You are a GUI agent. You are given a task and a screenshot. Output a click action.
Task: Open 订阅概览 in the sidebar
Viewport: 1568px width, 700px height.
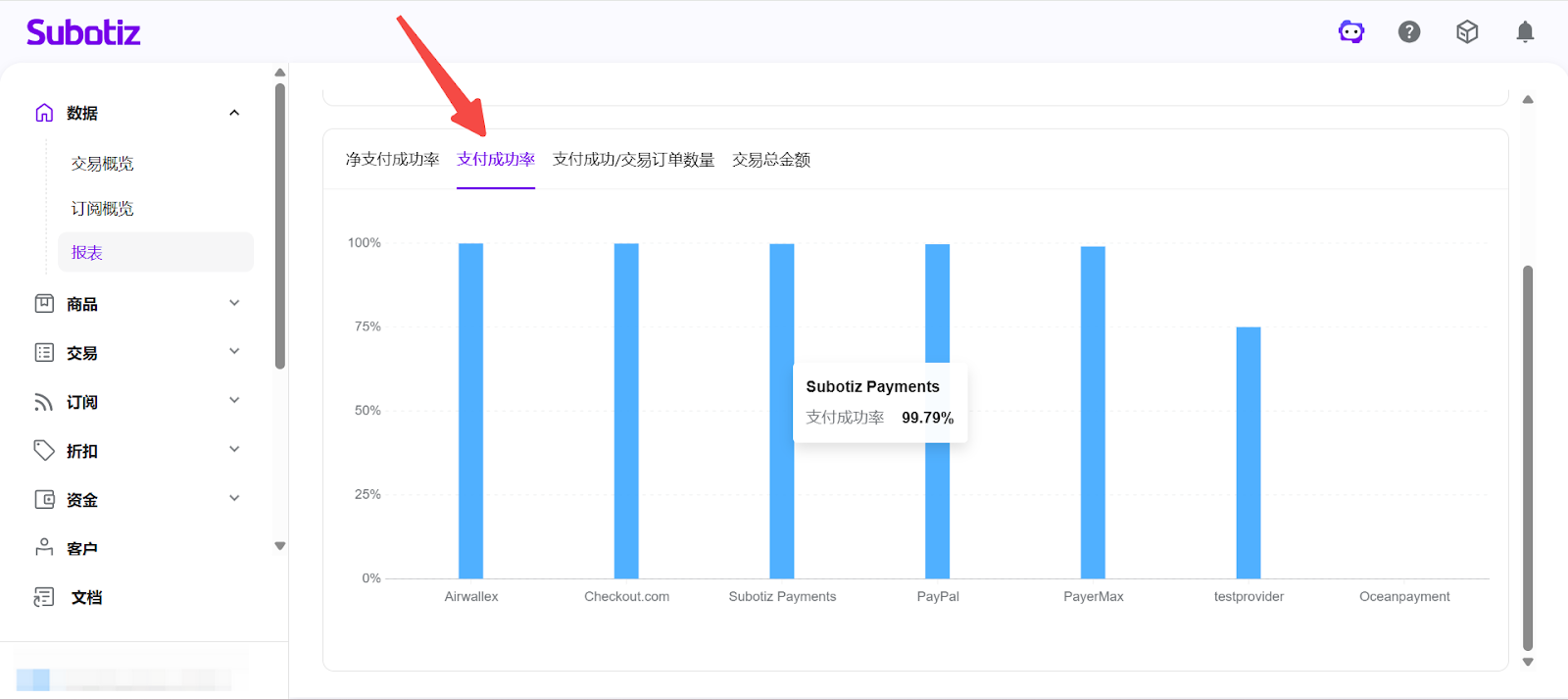(x=102, y=209)
